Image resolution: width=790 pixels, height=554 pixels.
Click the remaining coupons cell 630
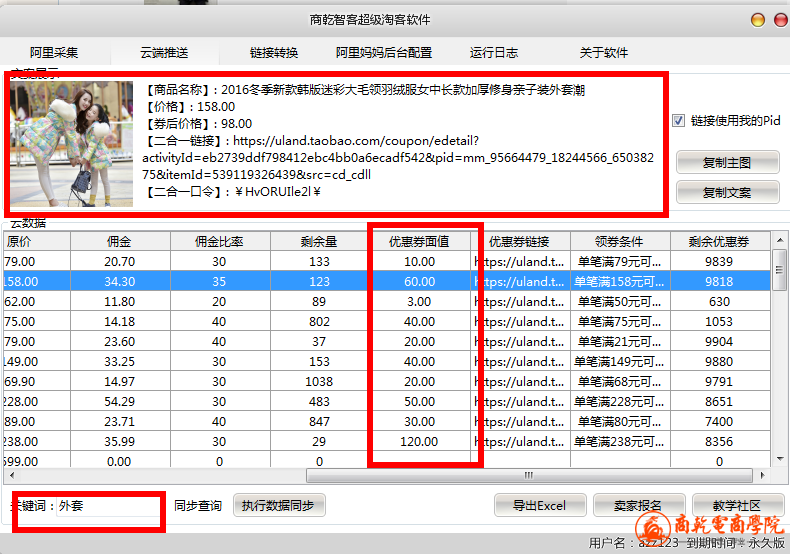tap(719, 301)
